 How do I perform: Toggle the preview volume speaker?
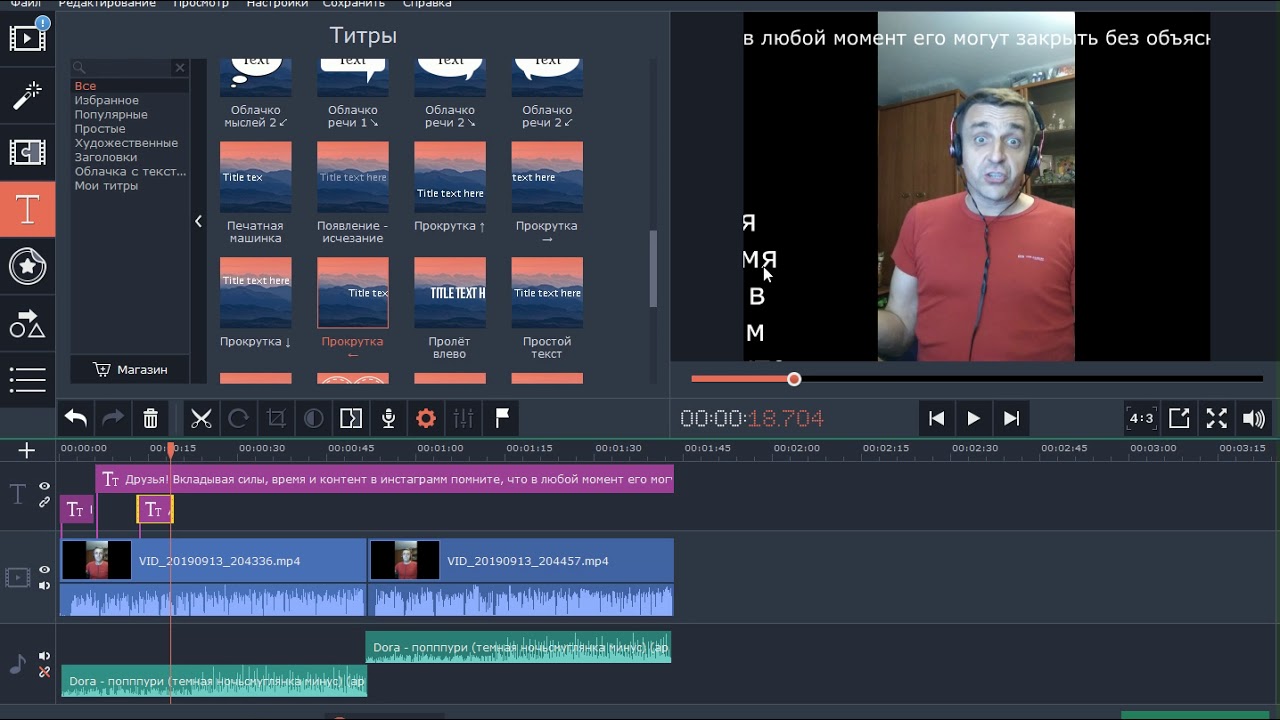coord(1253,418)
